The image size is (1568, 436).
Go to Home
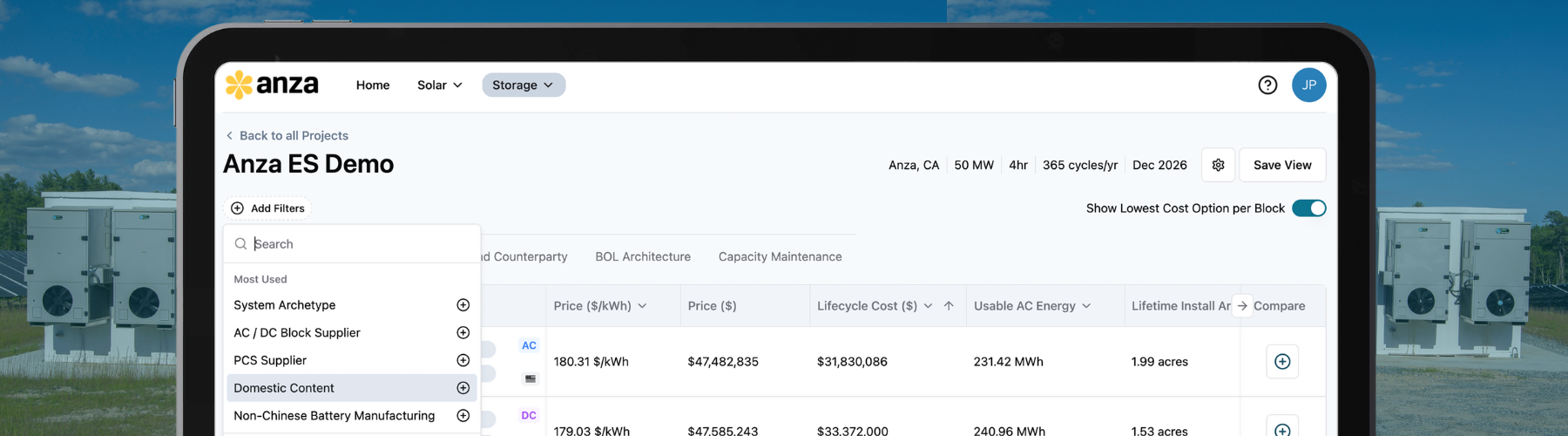tap(373, 85)
